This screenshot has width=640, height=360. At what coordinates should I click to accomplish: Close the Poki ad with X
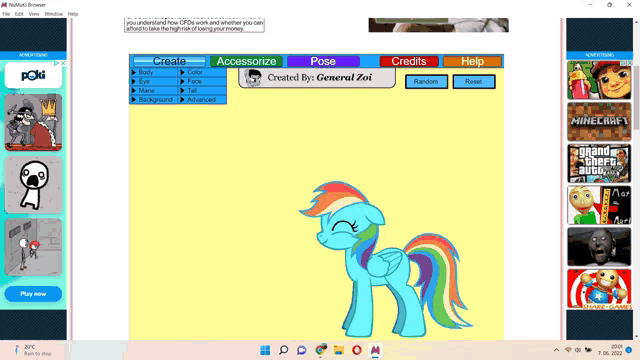[x=63, y=63]
